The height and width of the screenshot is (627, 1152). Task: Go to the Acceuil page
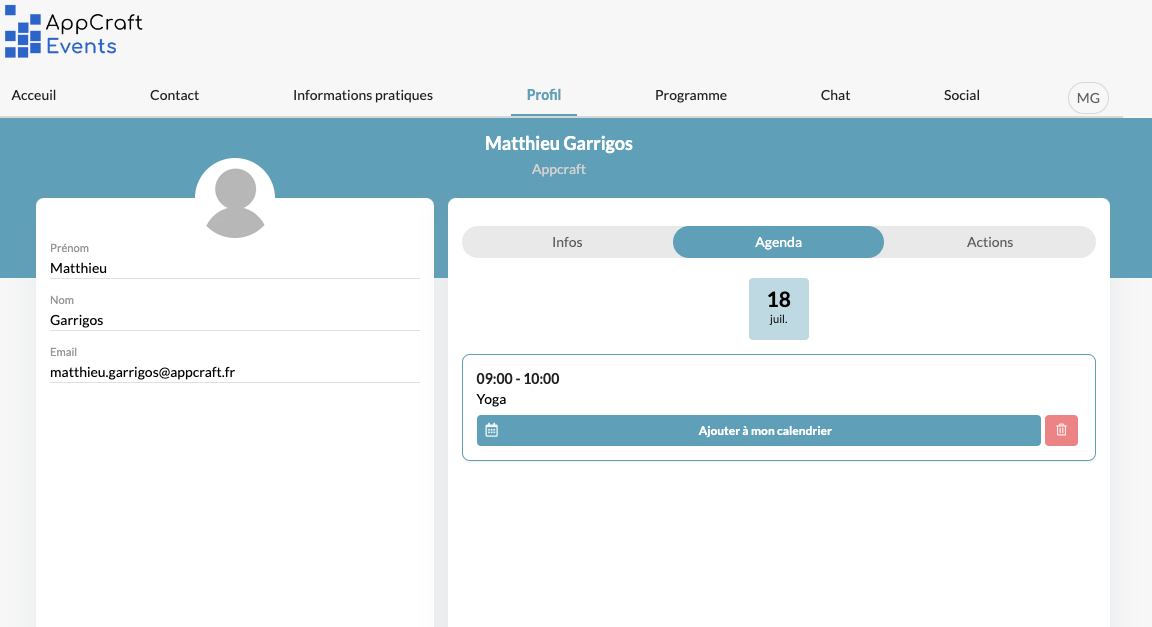pyautogui.click(x=34, y=96)
